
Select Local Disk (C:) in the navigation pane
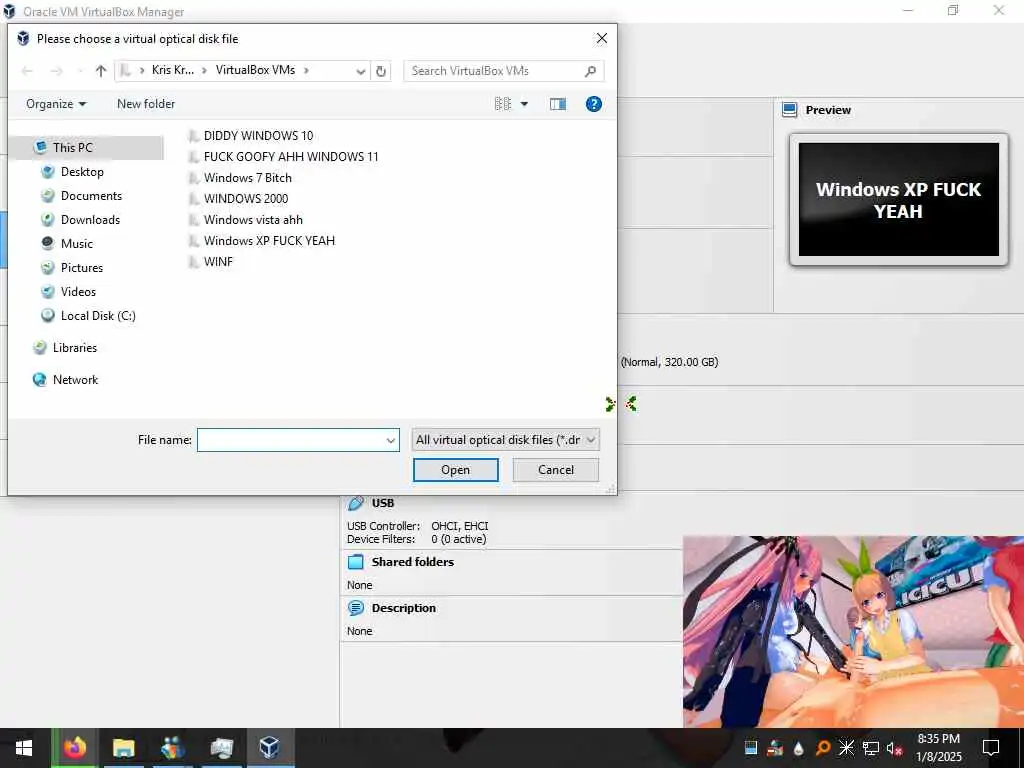coord(98,316)
